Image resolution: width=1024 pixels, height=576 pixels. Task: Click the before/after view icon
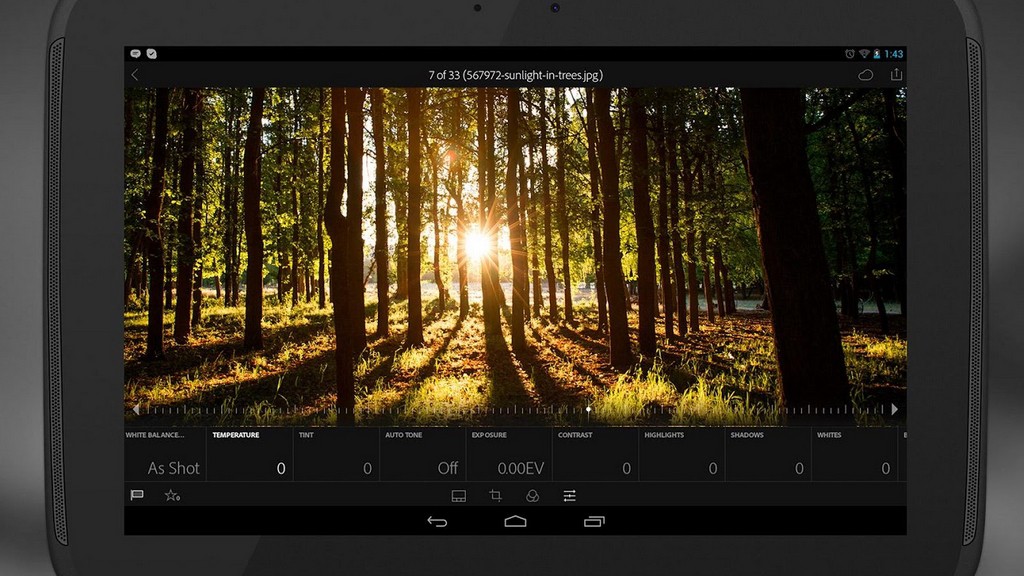[458, 495]
